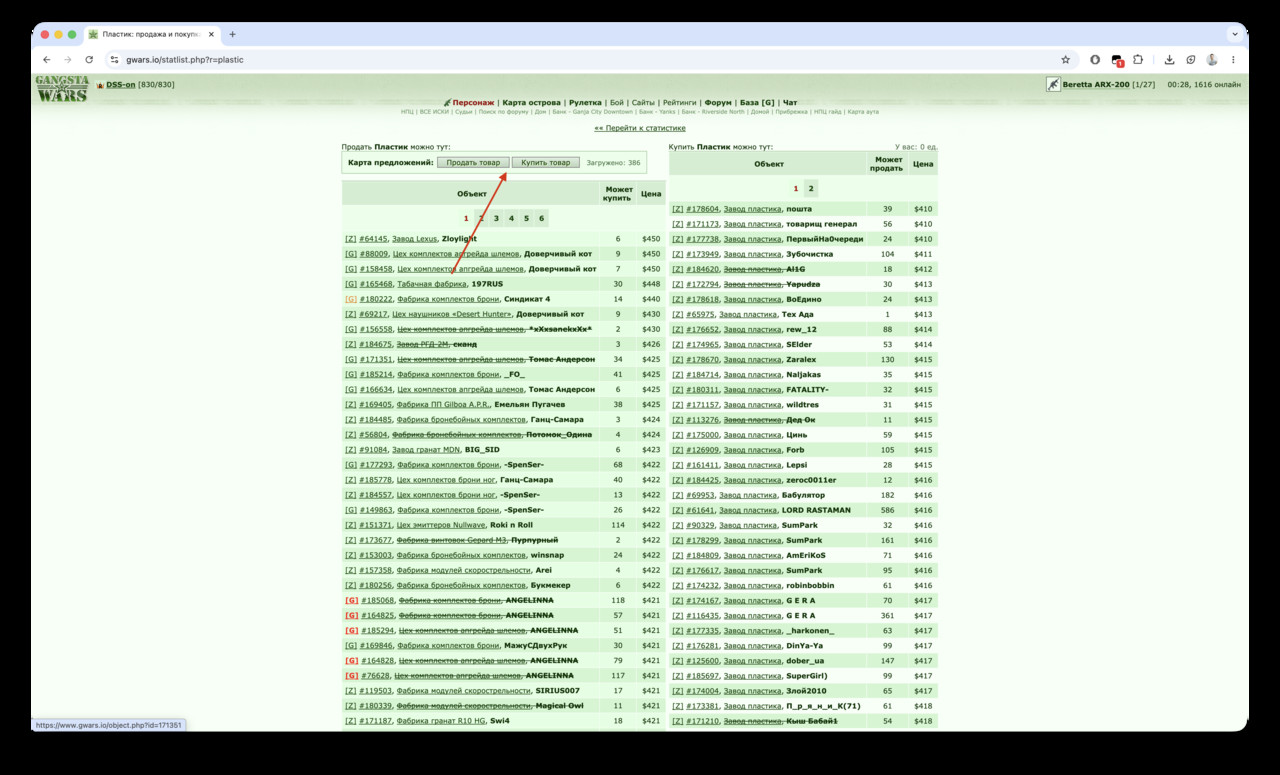Expand the tab search dropdown

(x=1234, y=34)
